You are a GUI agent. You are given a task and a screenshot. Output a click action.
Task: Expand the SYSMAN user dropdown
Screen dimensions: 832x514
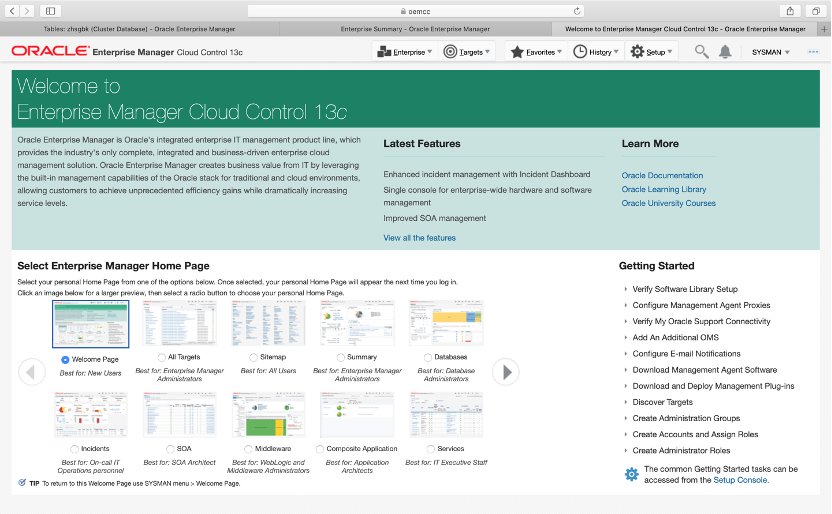770,52
